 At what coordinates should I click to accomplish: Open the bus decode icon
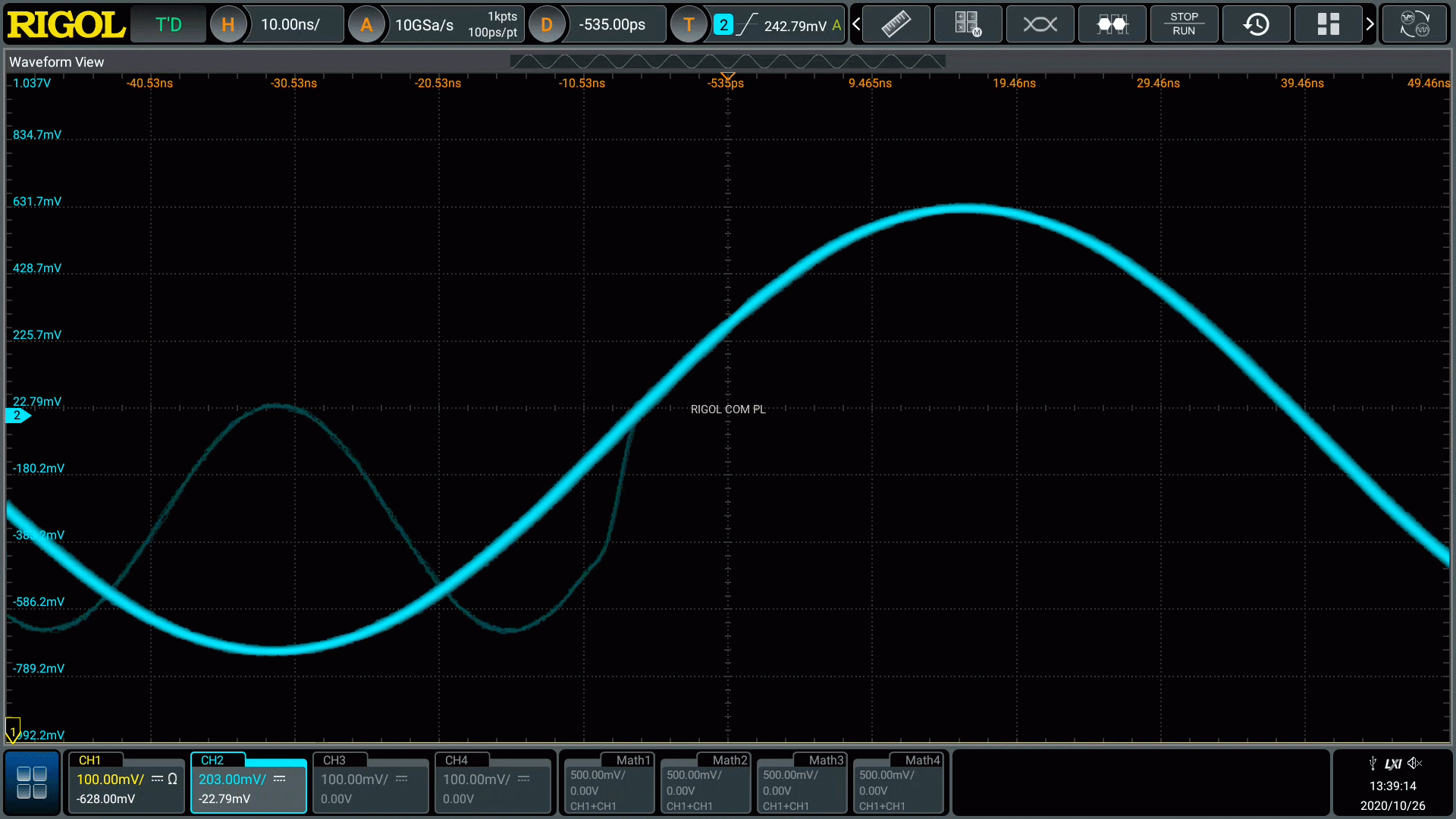pyautogui.click(x=1112, y=24)
